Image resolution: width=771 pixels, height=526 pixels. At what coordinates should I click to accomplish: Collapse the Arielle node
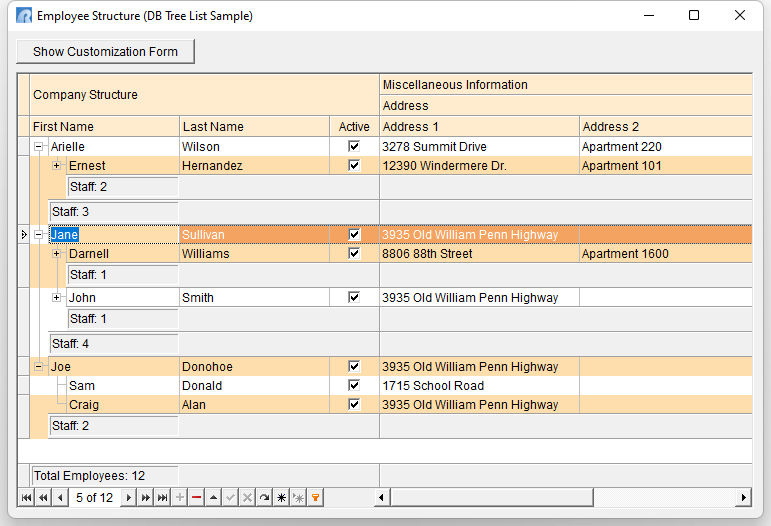point(38,146)
